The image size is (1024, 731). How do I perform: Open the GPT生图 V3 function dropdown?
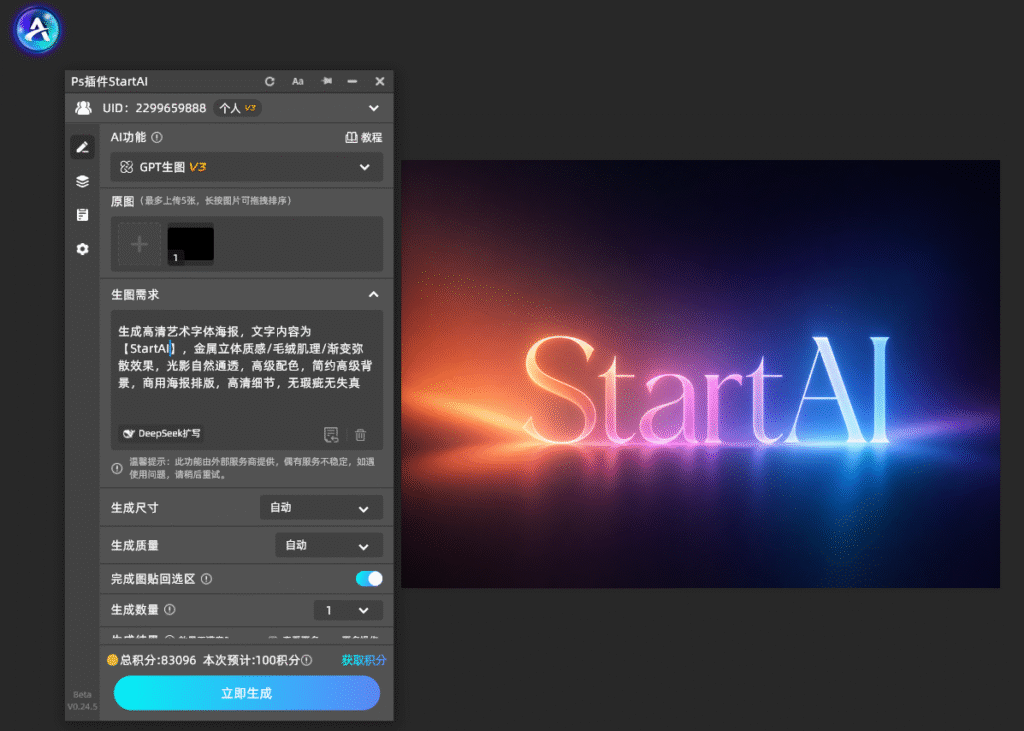click(x=247, y=167)
